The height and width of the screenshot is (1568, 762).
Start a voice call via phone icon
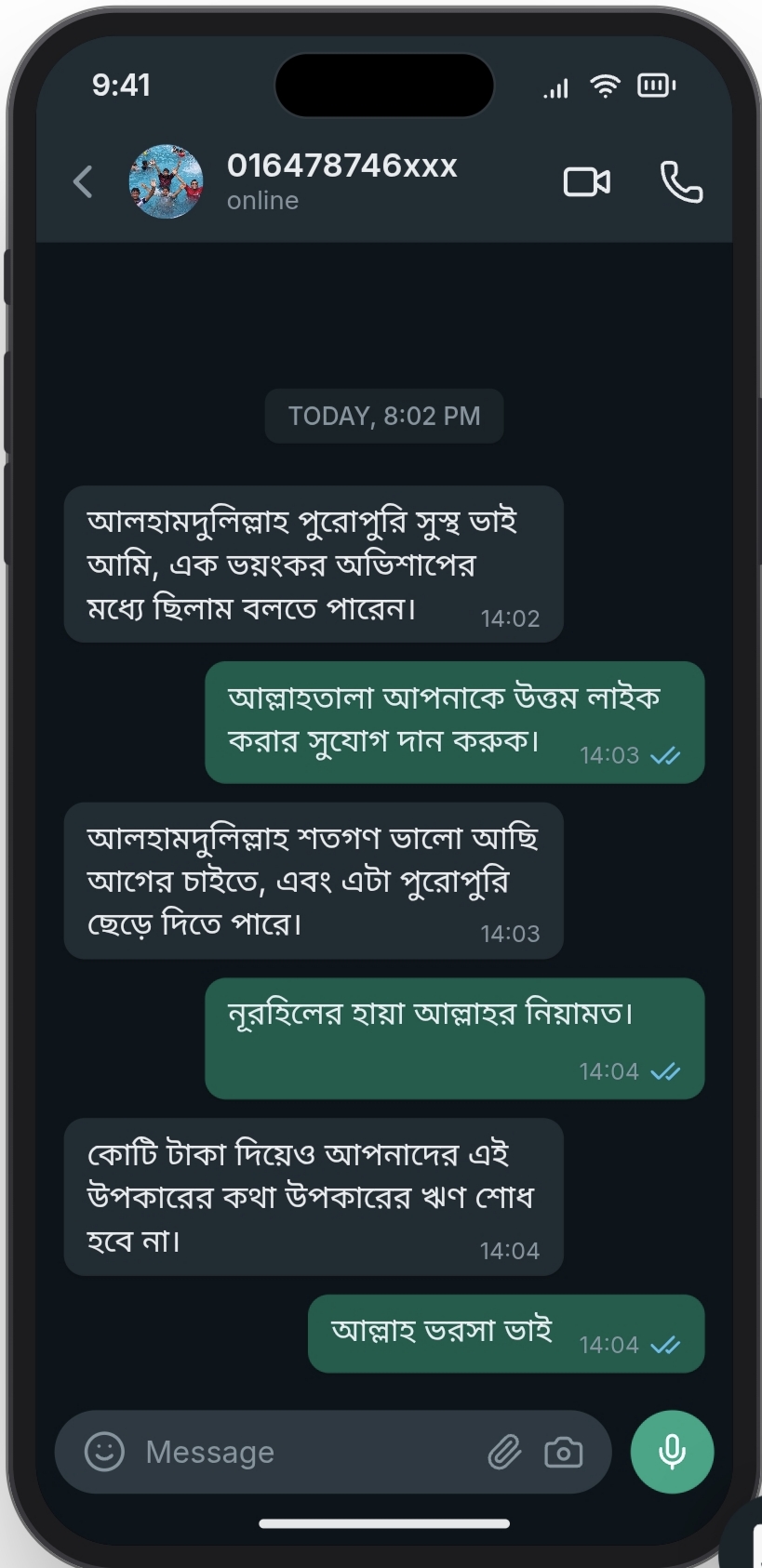tap(681, 181)
